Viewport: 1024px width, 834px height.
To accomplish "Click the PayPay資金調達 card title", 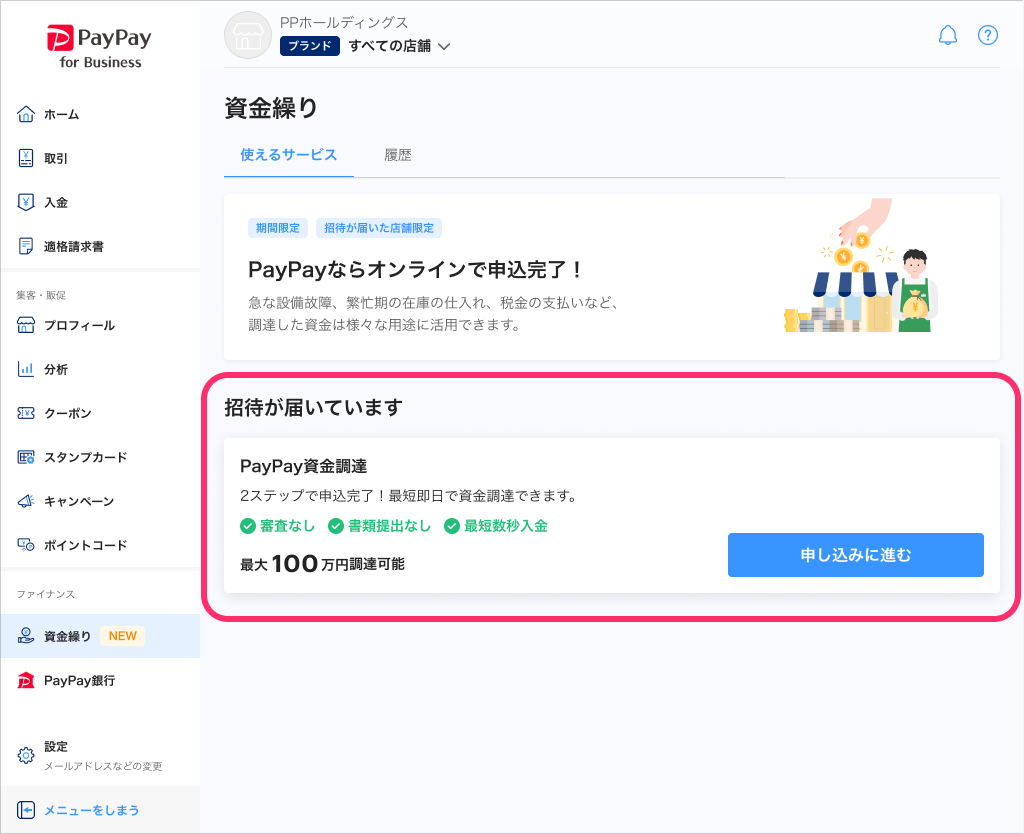I will [x=303, y=466].
